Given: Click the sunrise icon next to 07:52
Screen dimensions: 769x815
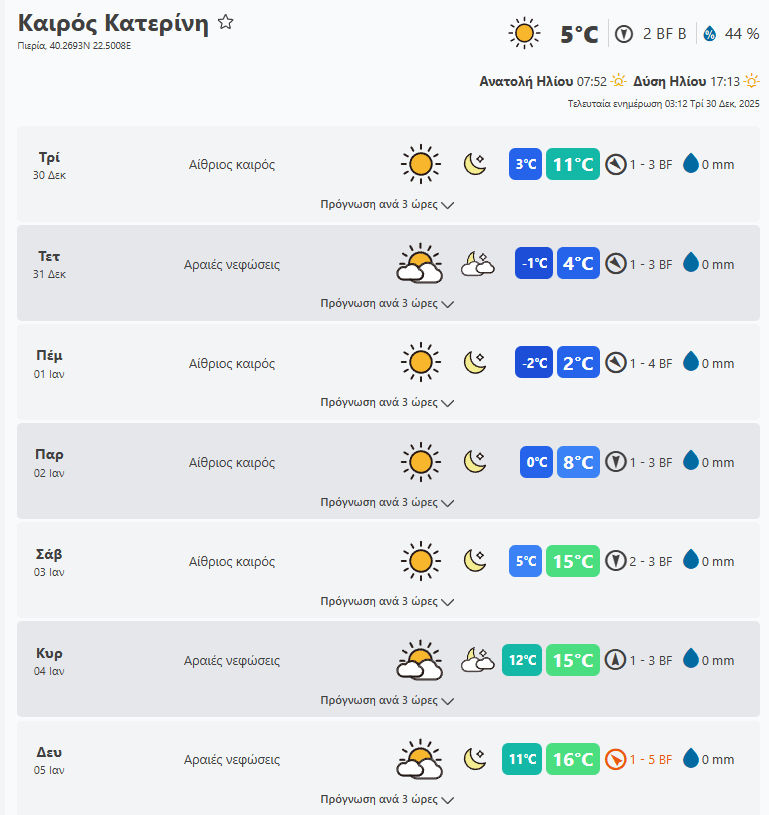Looking at the screenshot, I should pos(619,81).
